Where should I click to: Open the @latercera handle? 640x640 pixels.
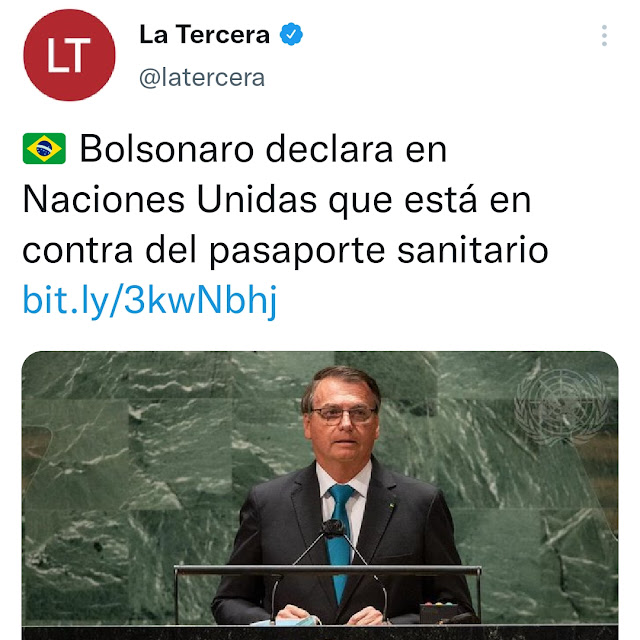tap(202, 78)
